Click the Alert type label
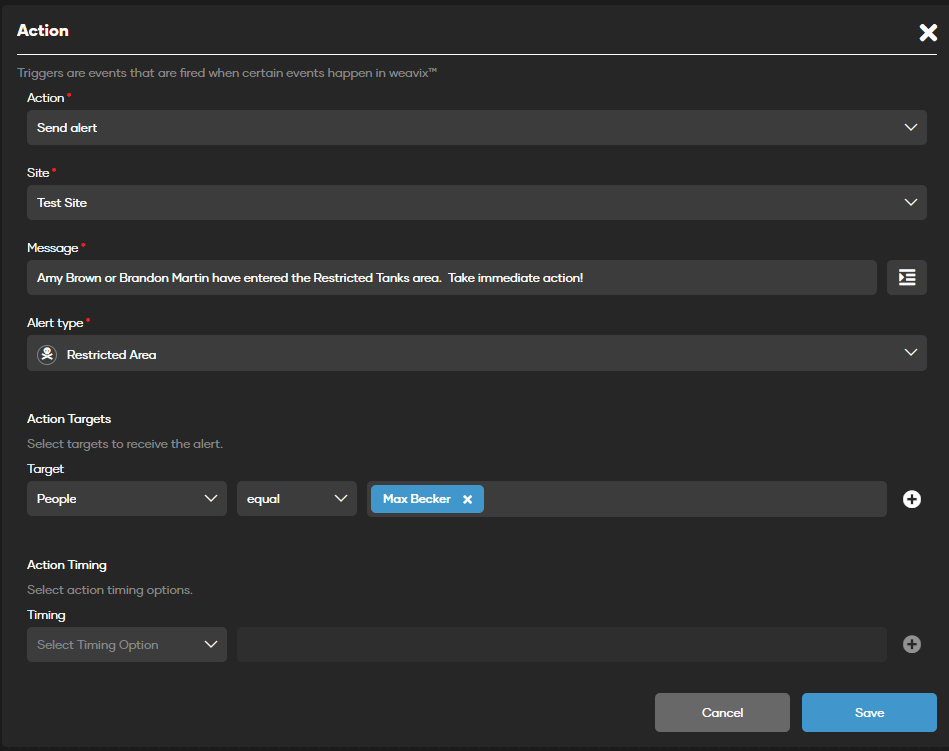The image size is (949, 751). 55,323
